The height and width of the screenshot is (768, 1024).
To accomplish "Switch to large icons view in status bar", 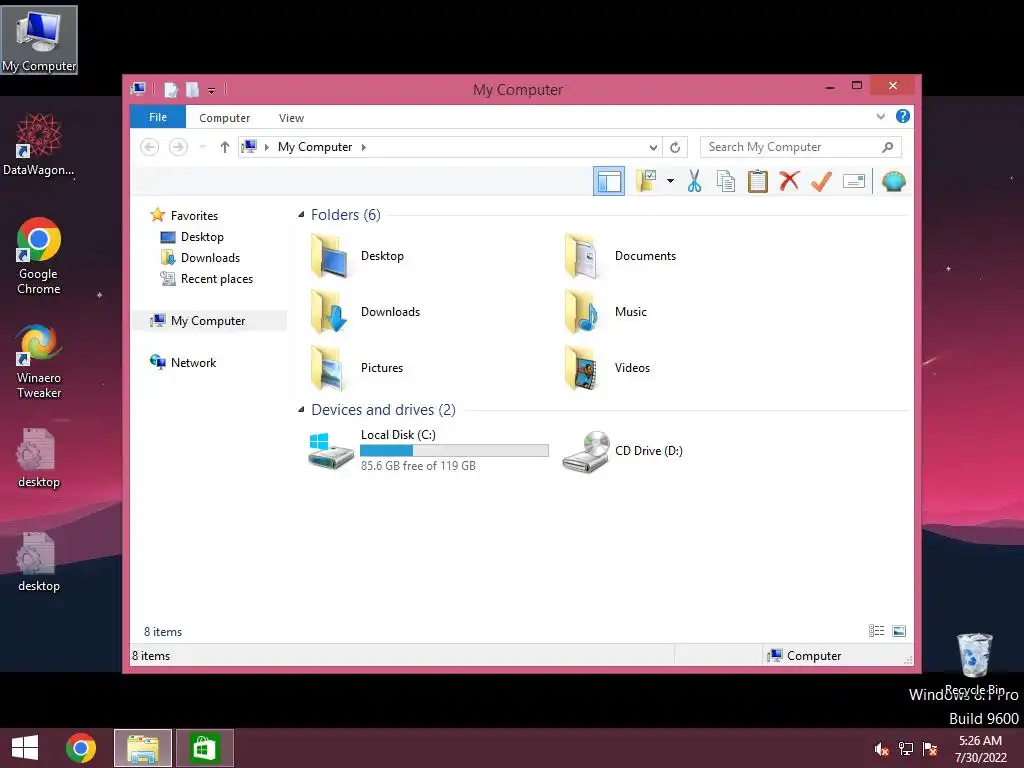I will pyautogui.click(x=899, y=630).
